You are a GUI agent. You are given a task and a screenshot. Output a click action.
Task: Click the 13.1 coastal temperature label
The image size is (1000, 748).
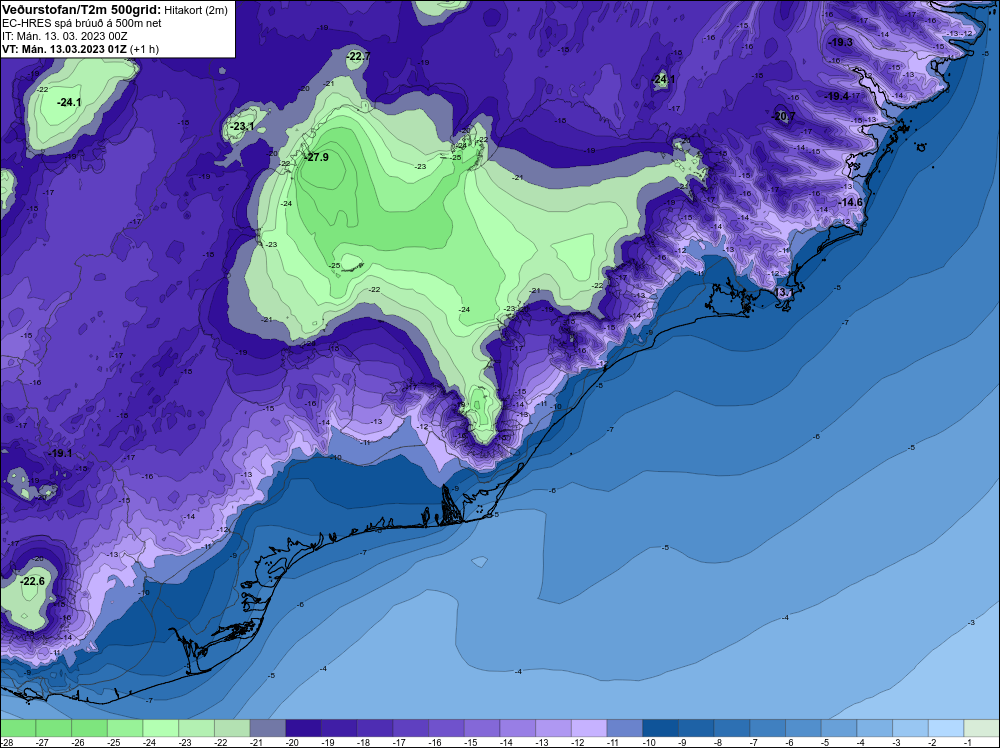[784, 292]
